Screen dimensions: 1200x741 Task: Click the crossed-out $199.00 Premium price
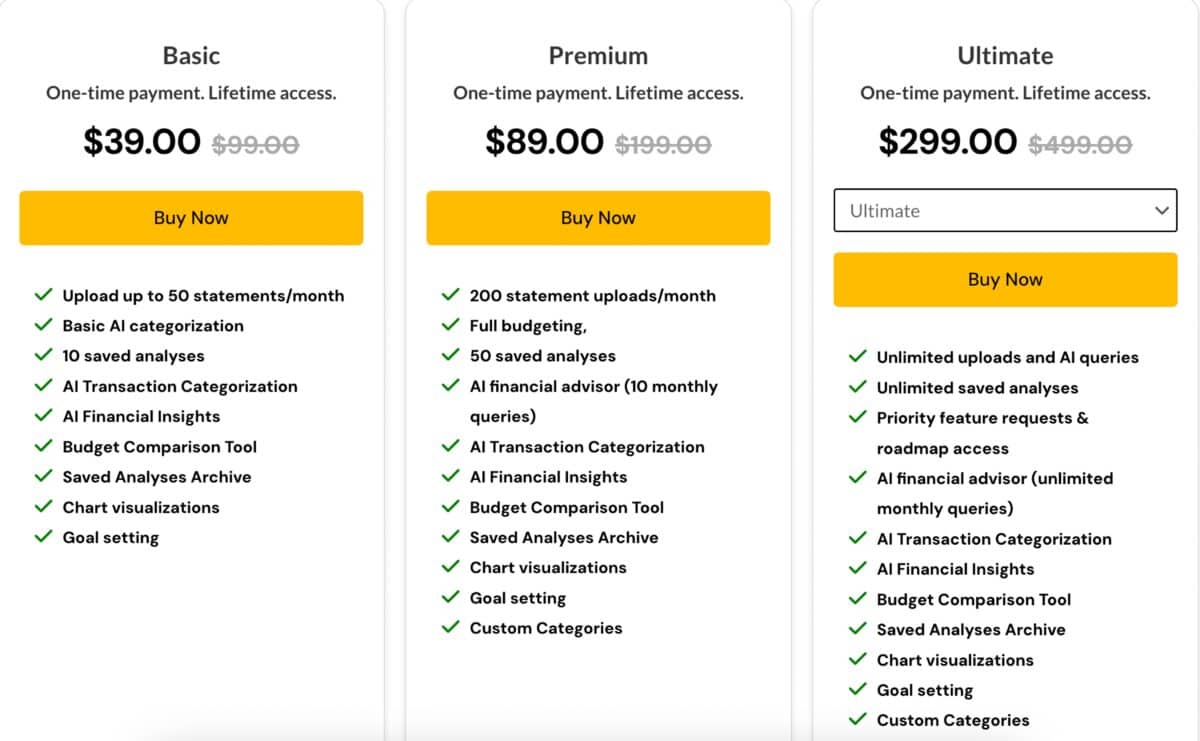663,144
